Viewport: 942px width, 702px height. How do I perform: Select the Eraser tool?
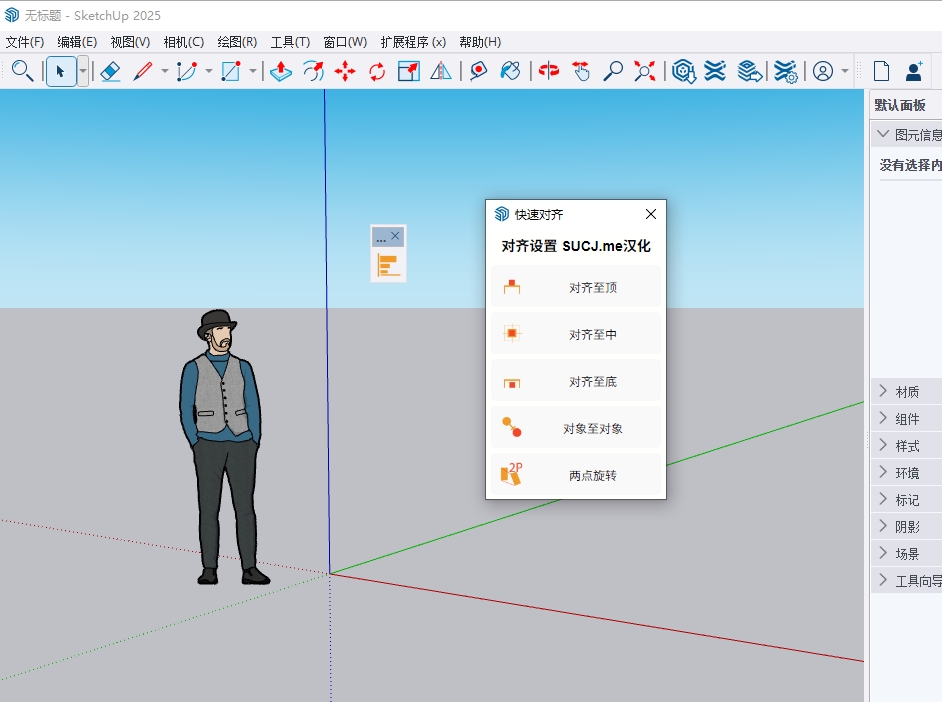tap(111, 71)
